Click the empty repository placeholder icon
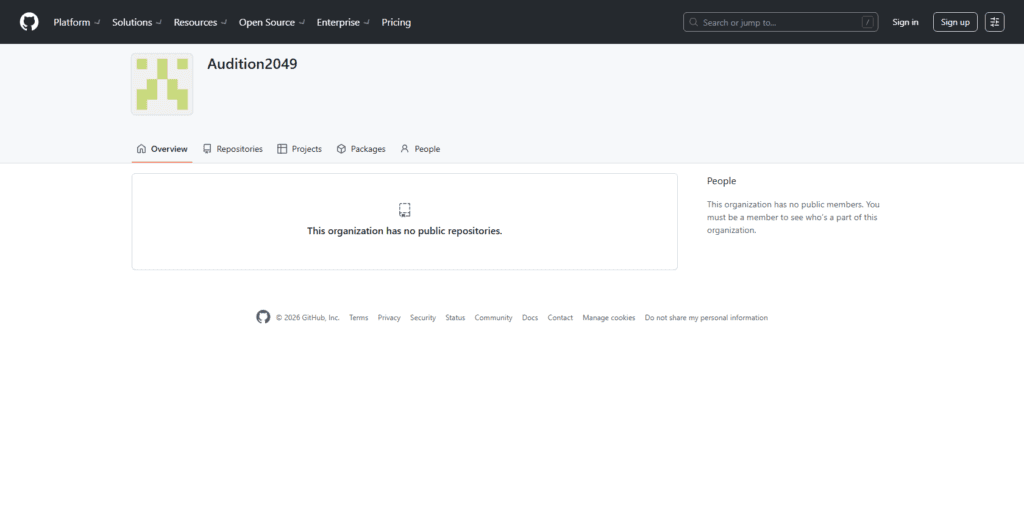 pyautogui.click(x=405, y=210)
